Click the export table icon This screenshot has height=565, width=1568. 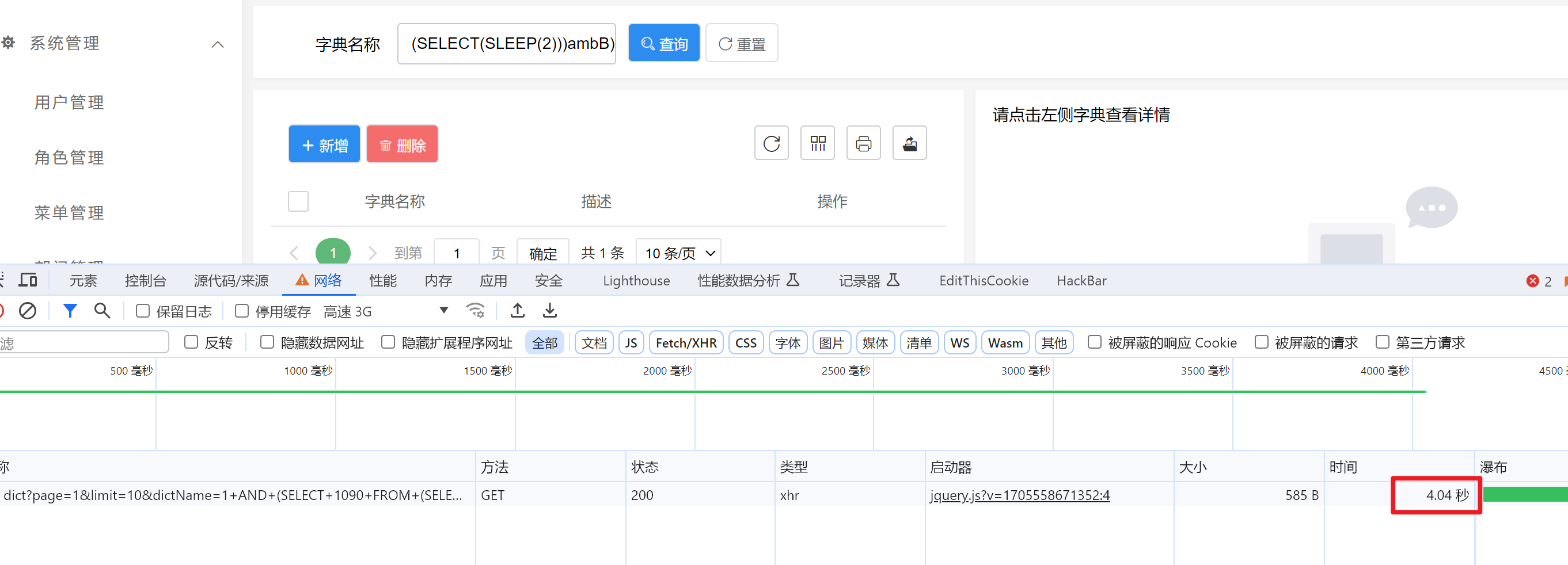tap(909, 143)
